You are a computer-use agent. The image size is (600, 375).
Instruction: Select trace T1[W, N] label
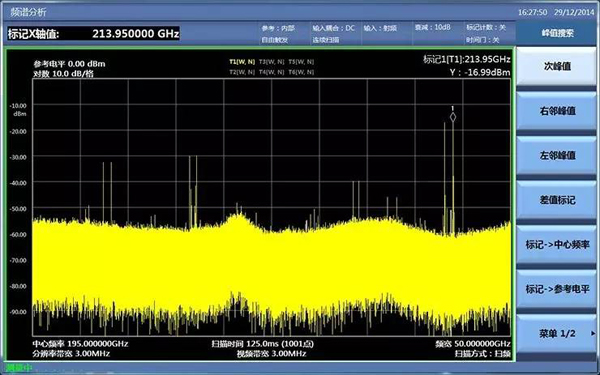point(242,62)
